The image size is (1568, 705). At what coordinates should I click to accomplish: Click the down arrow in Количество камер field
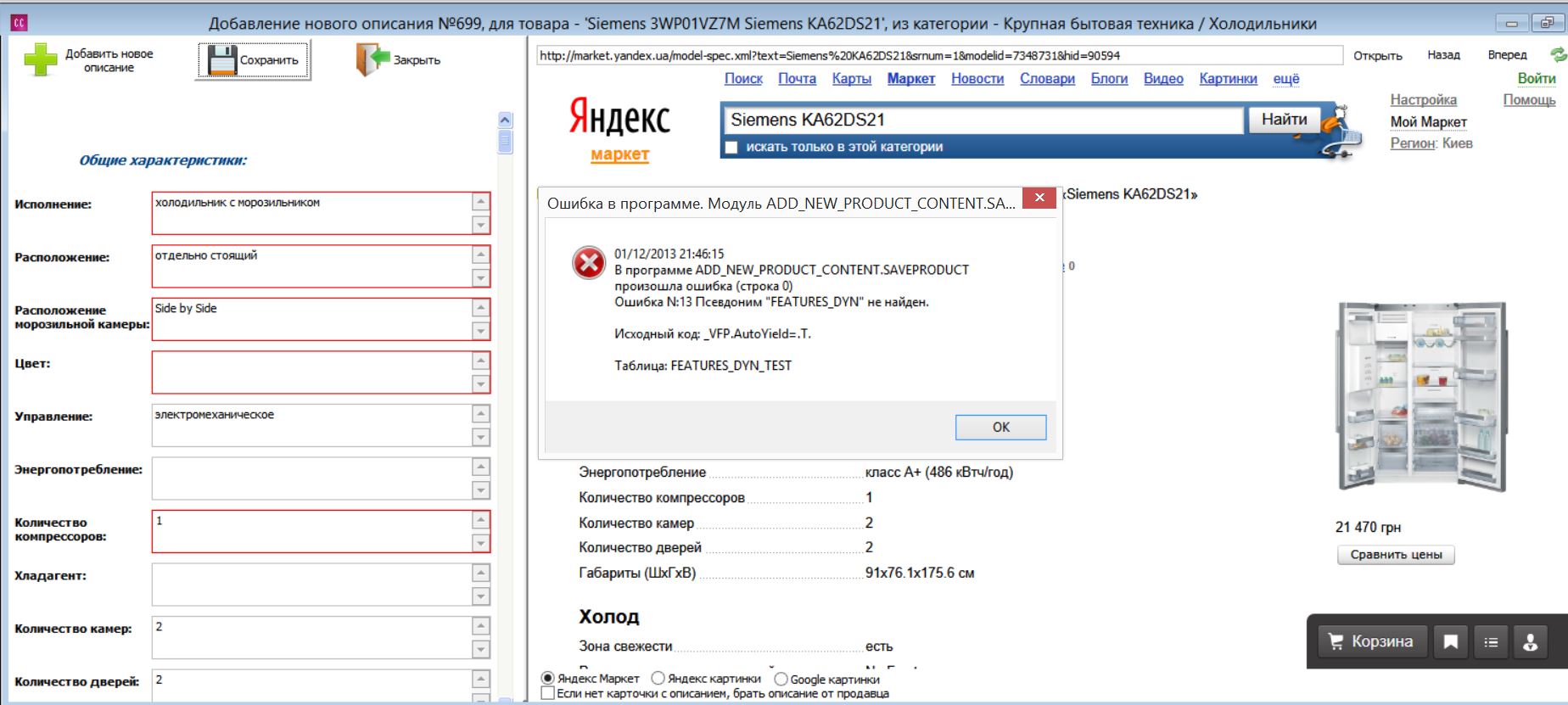(481, 649)
